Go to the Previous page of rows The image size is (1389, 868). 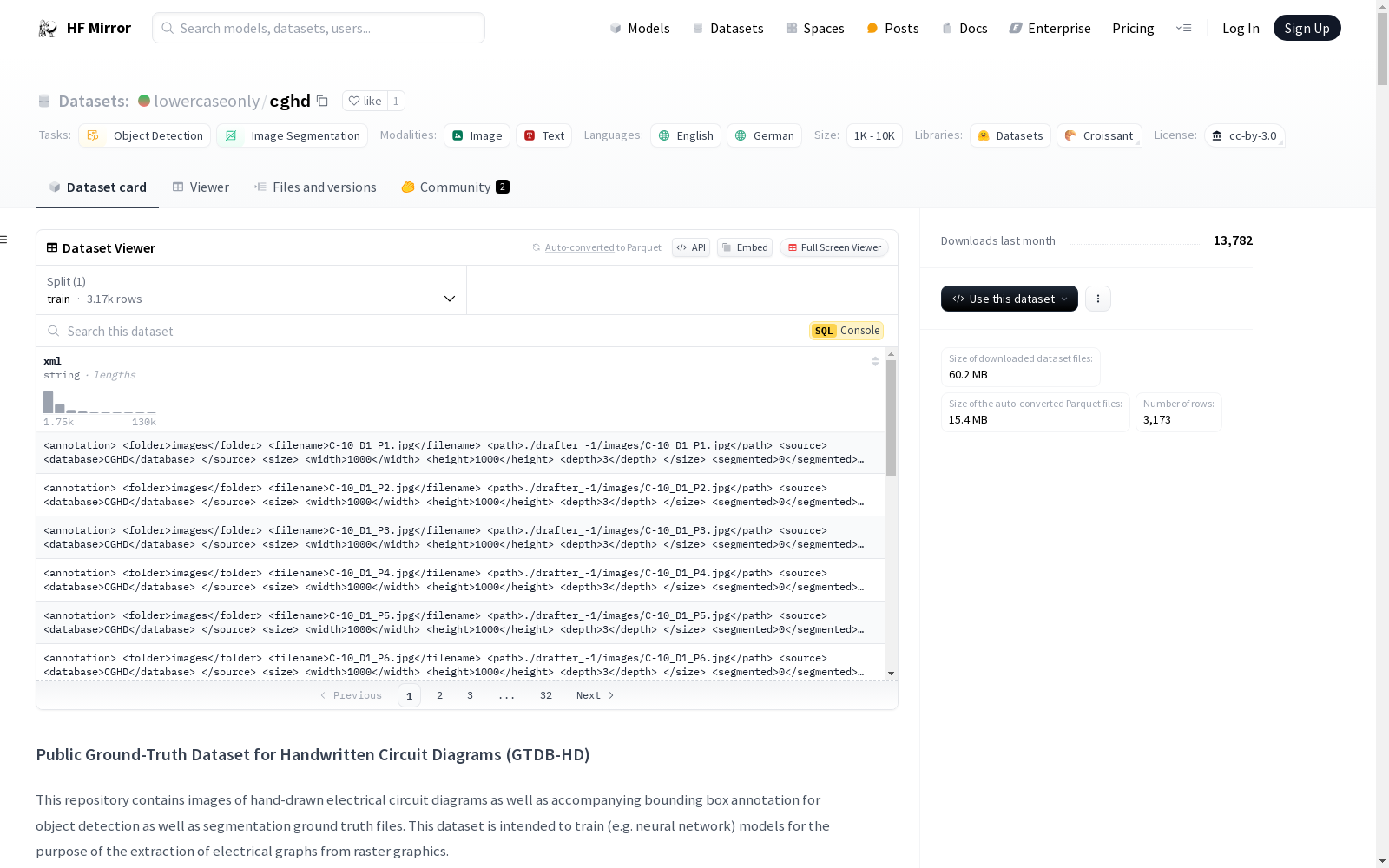pos(351,695)
